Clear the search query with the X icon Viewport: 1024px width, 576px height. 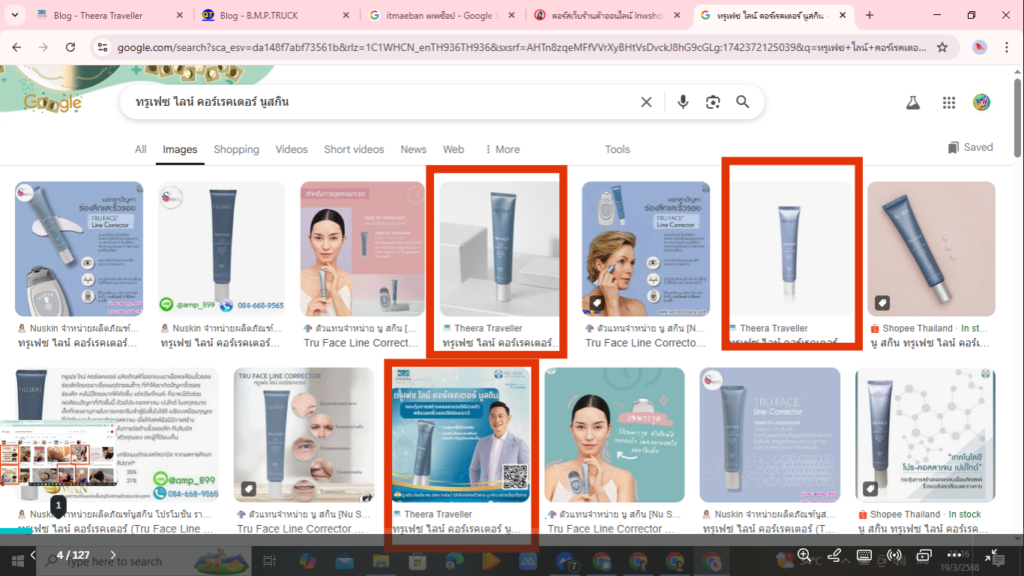pyautogui.click(x=646, y=101)
